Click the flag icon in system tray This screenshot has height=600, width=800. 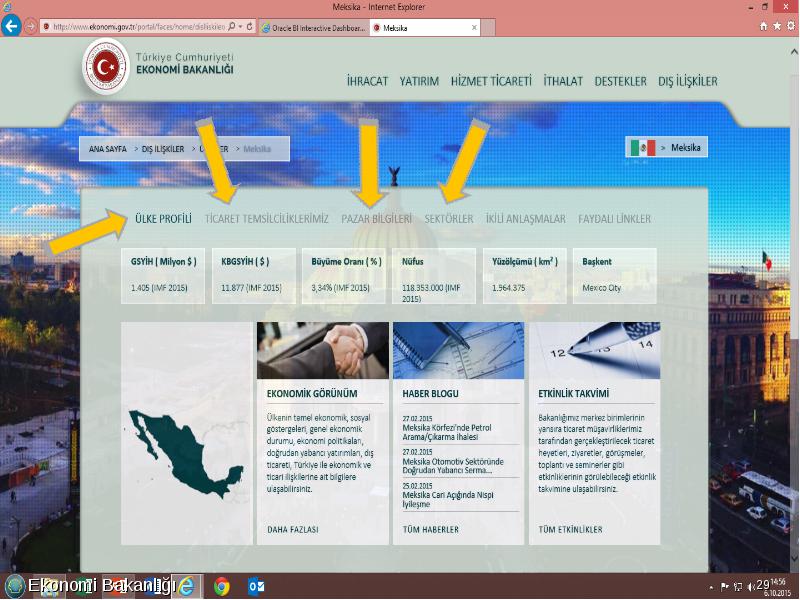point(724,587)
